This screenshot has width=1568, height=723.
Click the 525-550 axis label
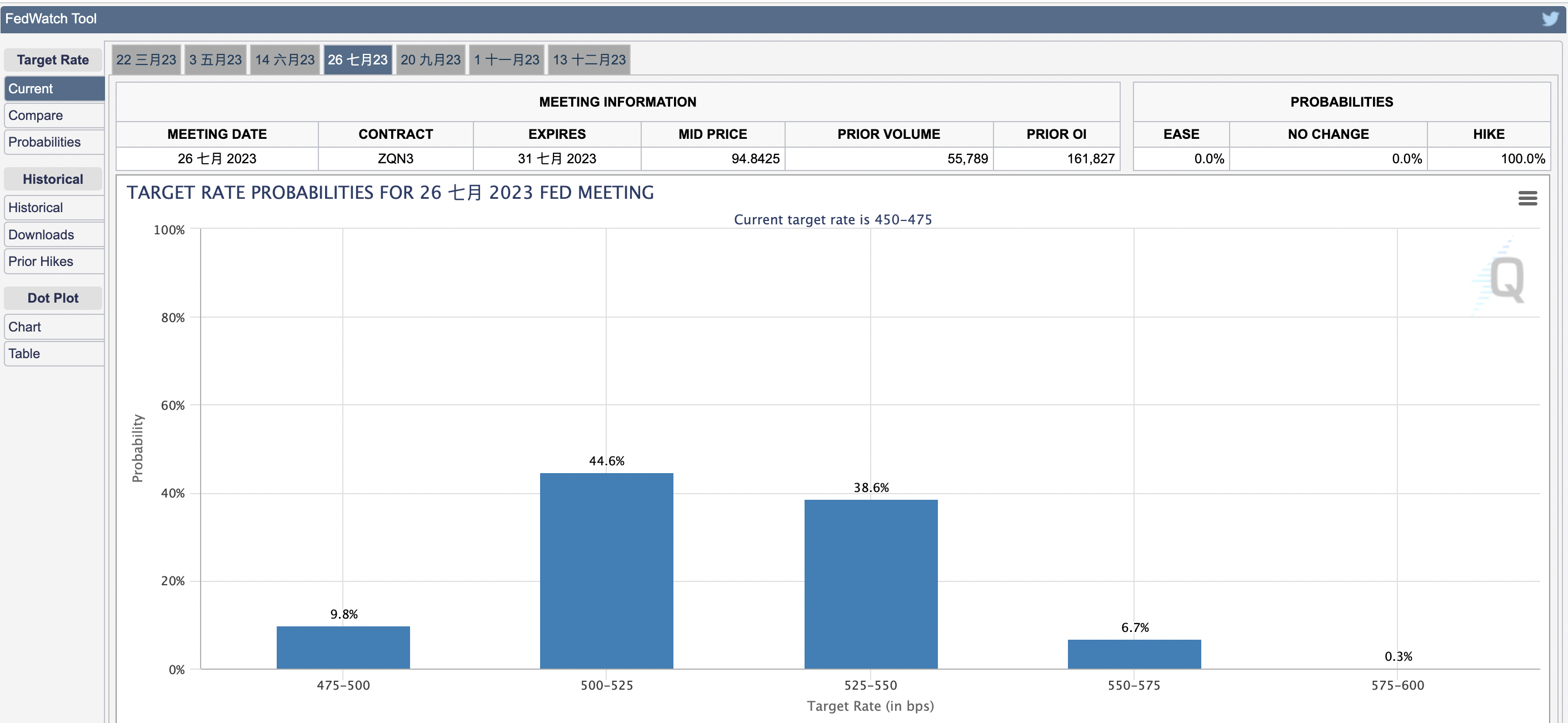[x=871, y=685]
